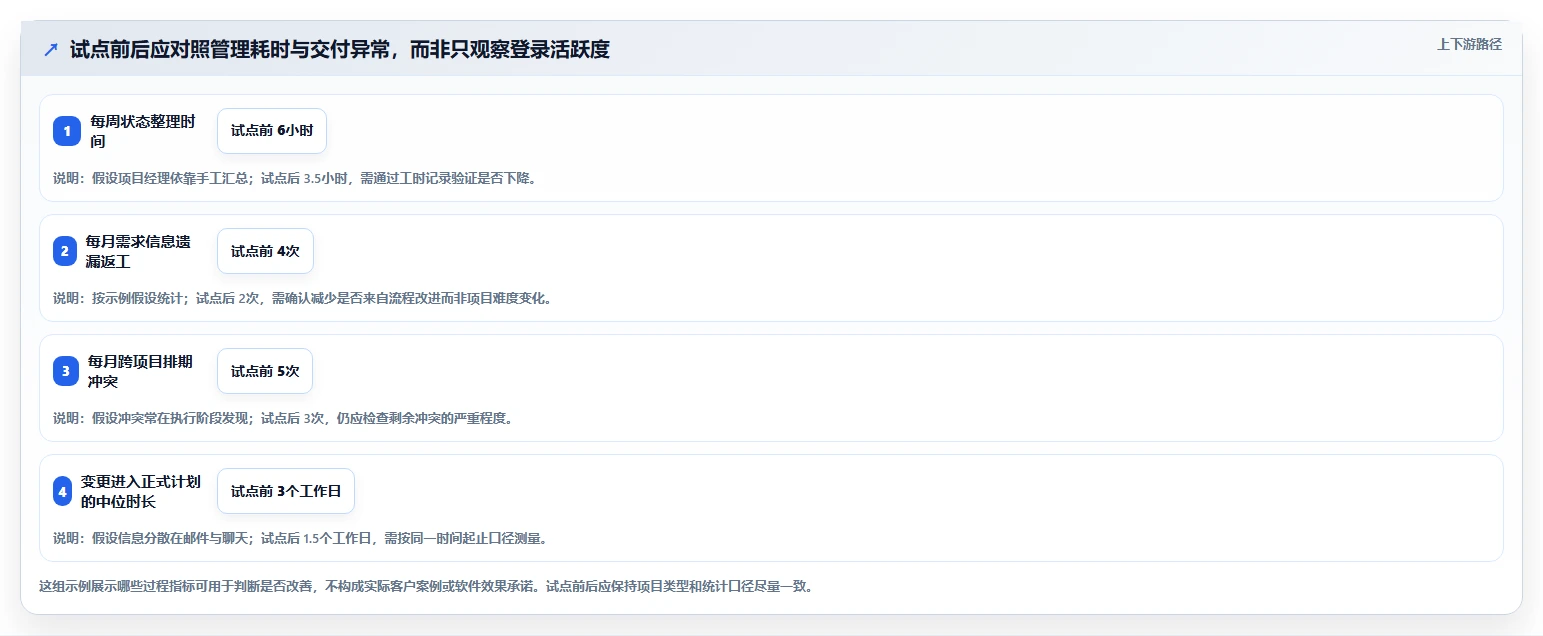The width and height of the screenshot is (1543, 636).
Task: Click the note mentioning 试点后 3.5小时
Action: [x=295, y=178]
